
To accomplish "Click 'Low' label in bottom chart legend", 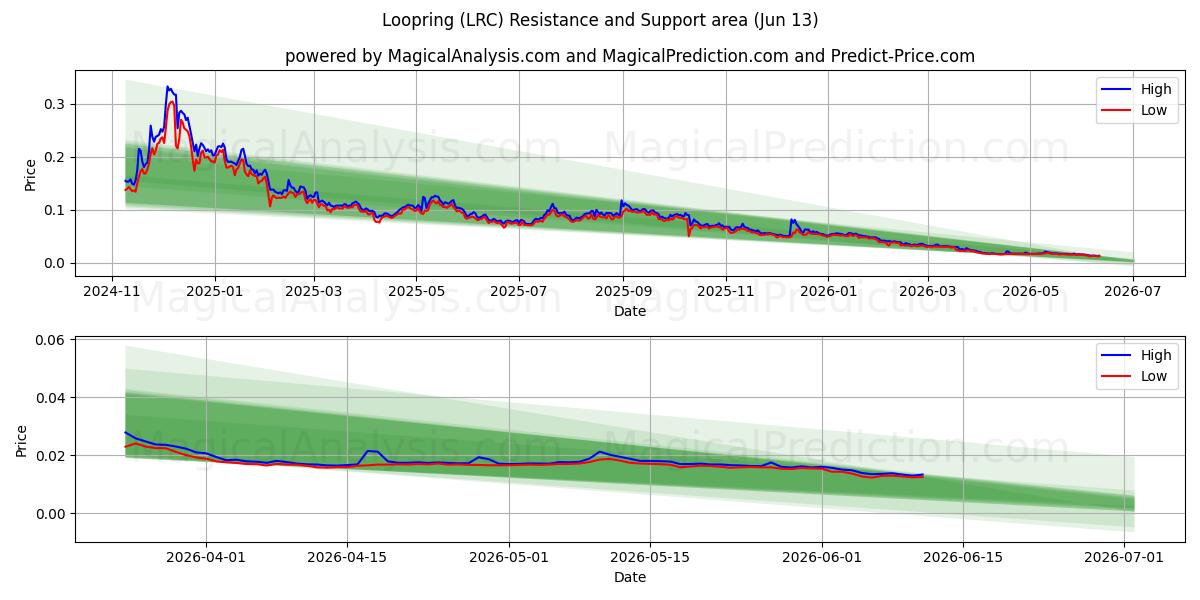I will click(x=1154, y=376).
